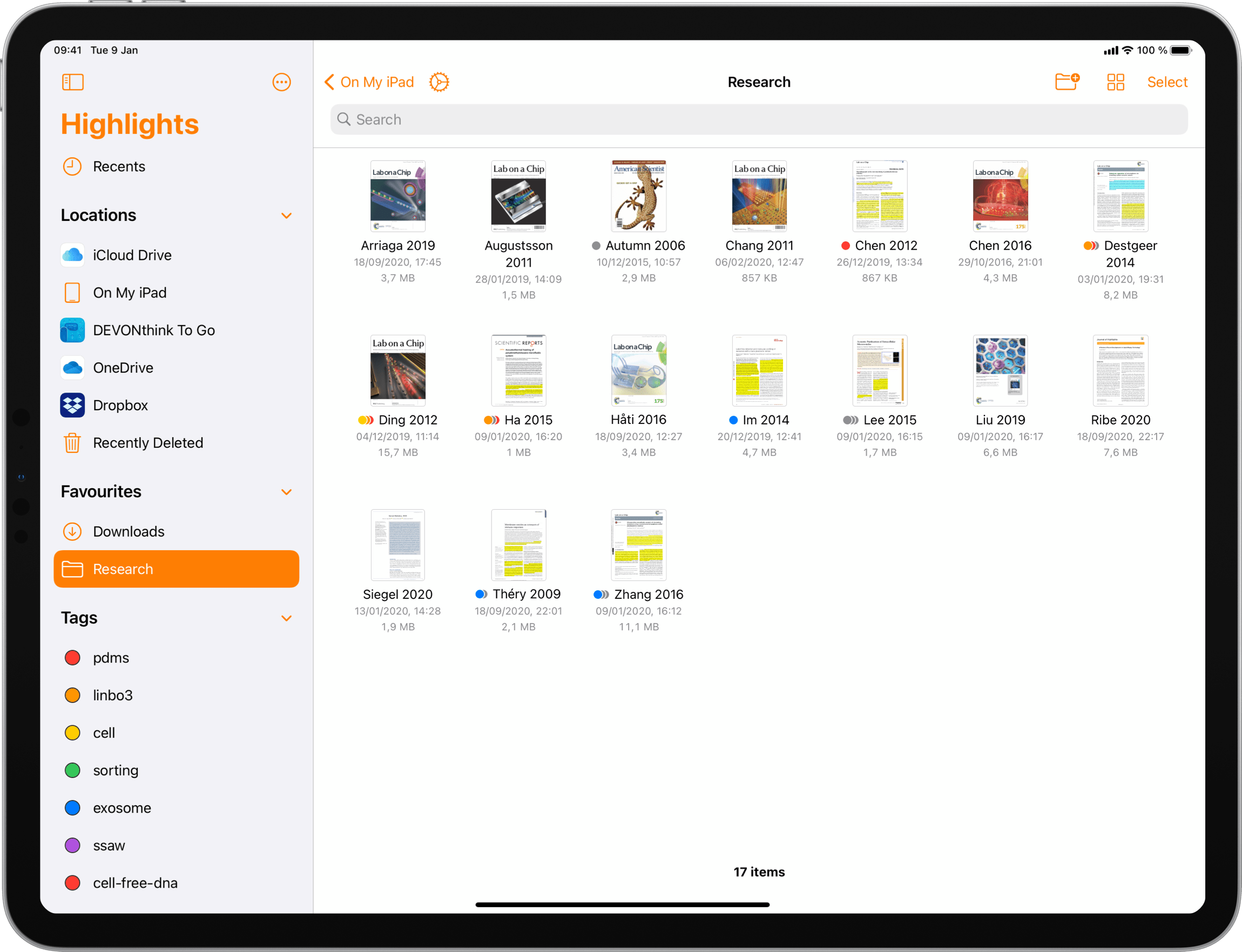The image size is (1242, 952).
Task: Open the Highlights app sidebar toggle
Action: click(x=73, y=82)
